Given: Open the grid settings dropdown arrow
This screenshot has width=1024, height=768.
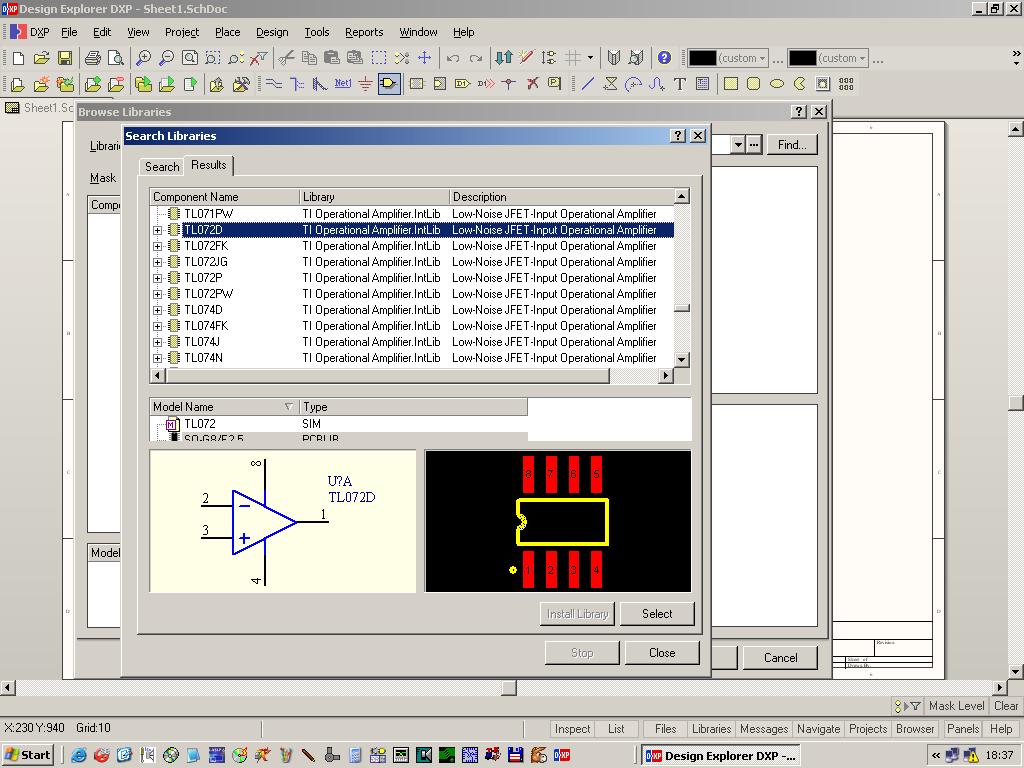Looking at the screenshot, I should point(590,58).
